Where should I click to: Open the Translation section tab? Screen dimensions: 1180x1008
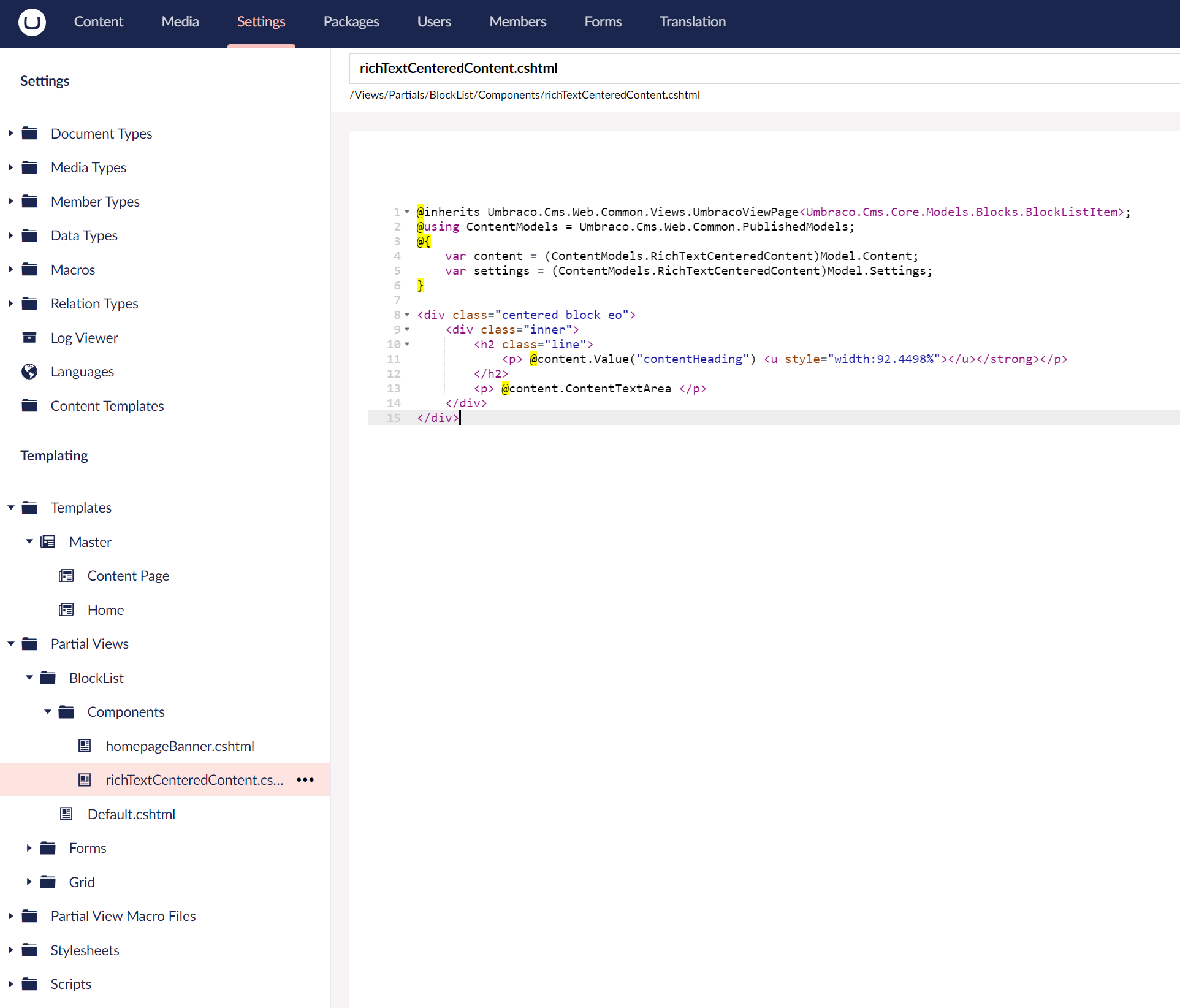(x=693, y=21)
